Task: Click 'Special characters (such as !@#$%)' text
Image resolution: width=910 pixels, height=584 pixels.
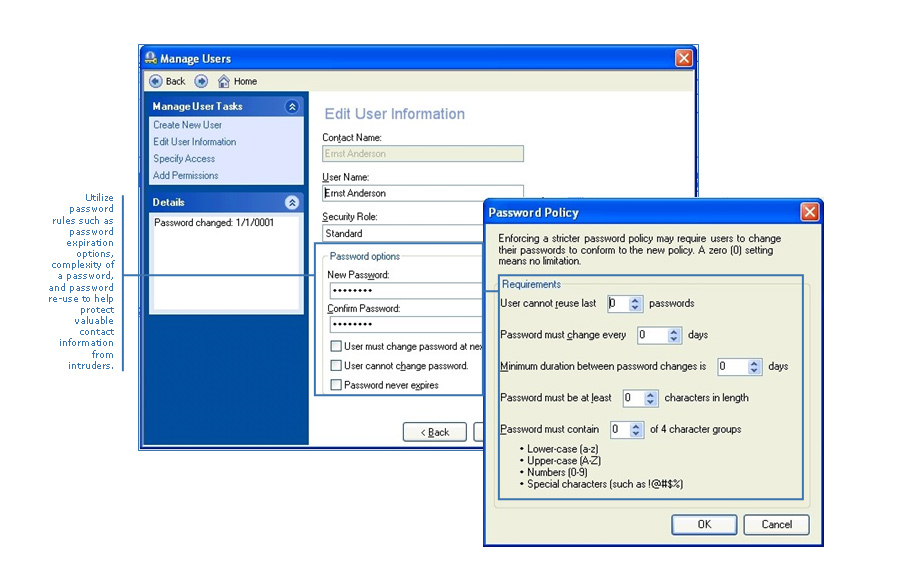Action: [605, 484]
